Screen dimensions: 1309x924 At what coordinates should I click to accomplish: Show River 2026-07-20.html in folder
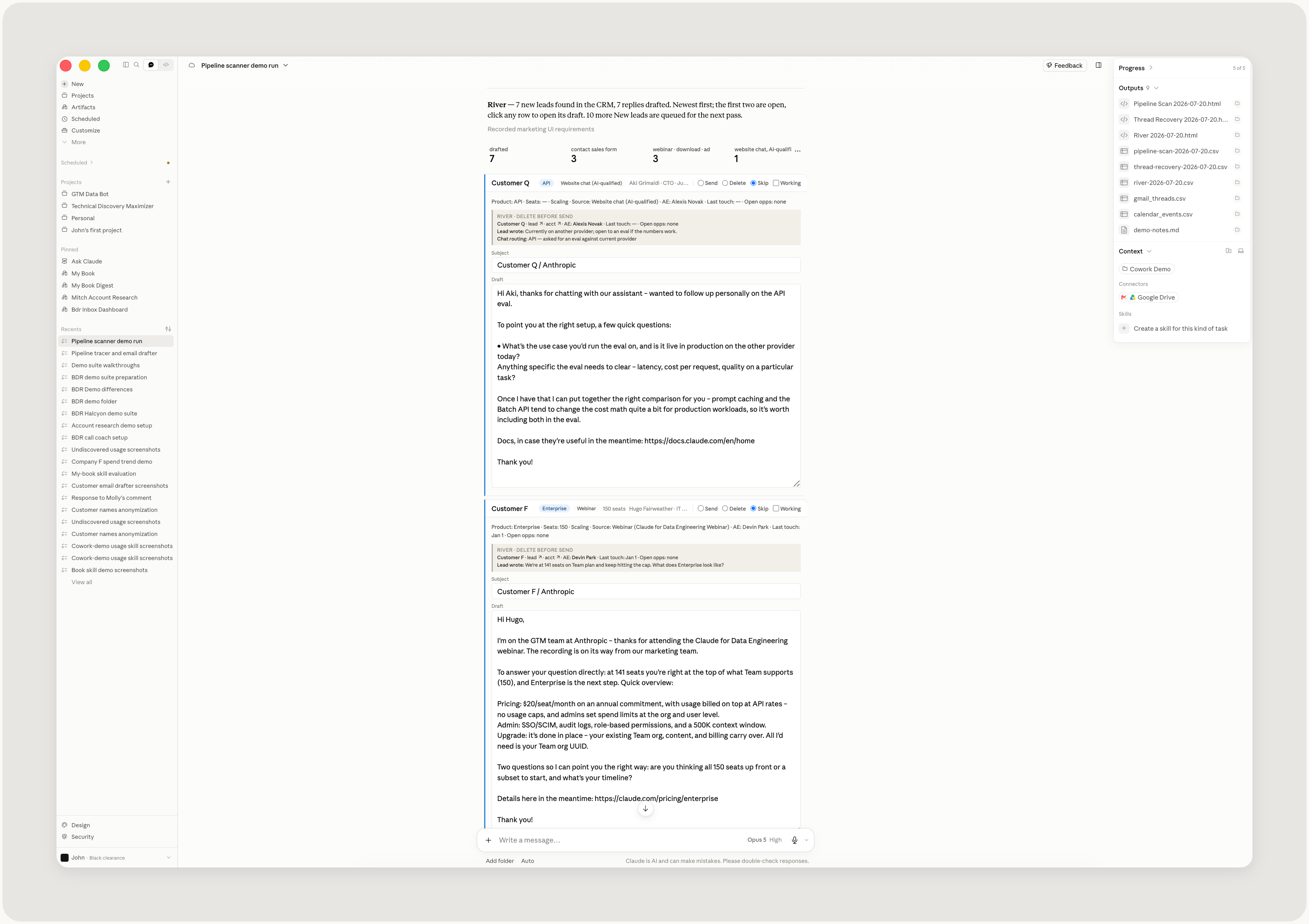tap(1238, 135)
